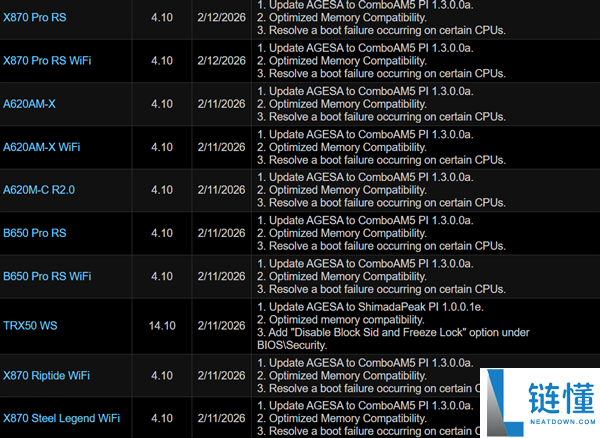This screenshot has height=438, width=600.
Task: Open the A620AM-X WiFi link
Action: click(42, 147)
